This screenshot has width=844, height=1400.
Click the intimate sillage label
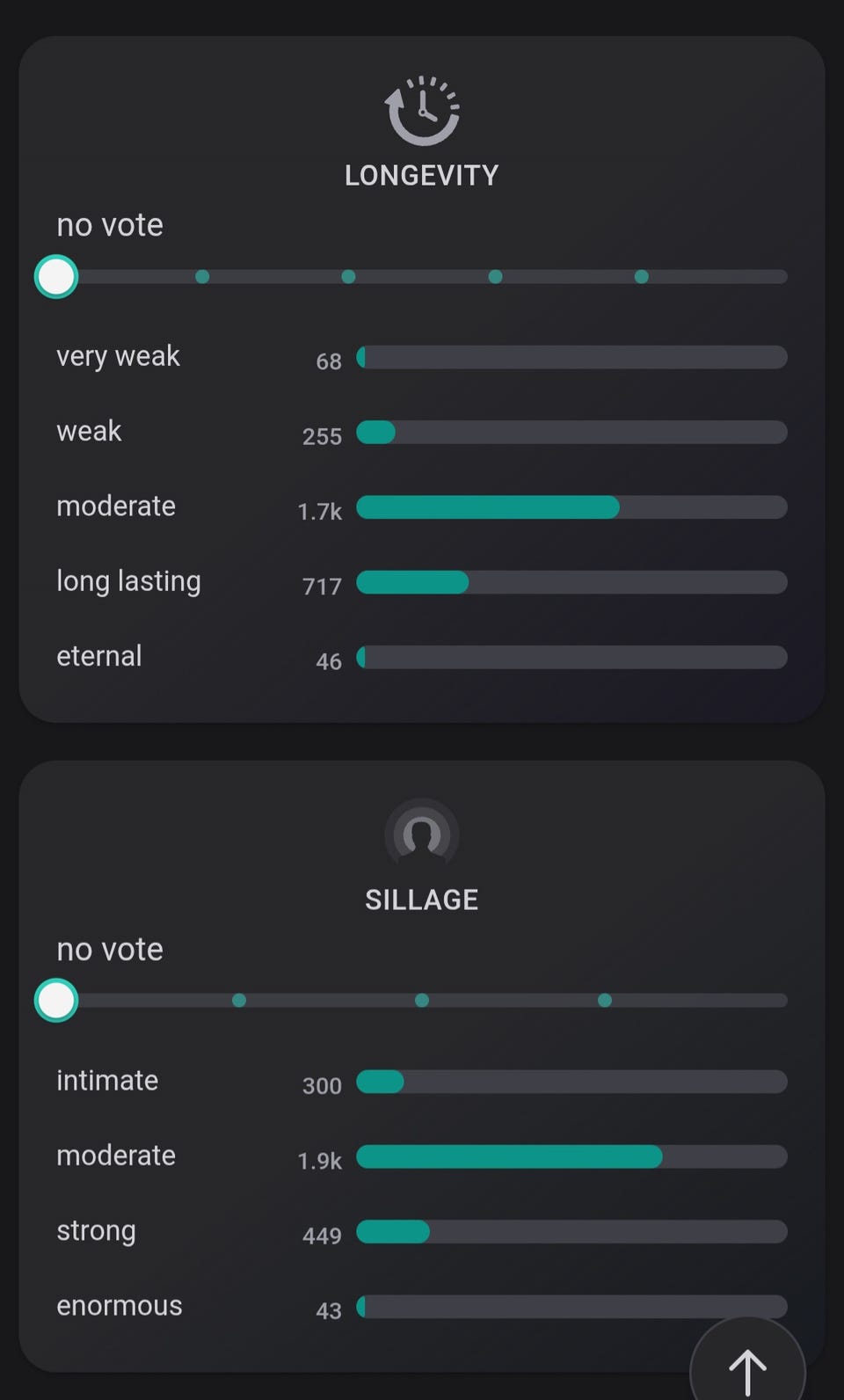(107, 1081)
